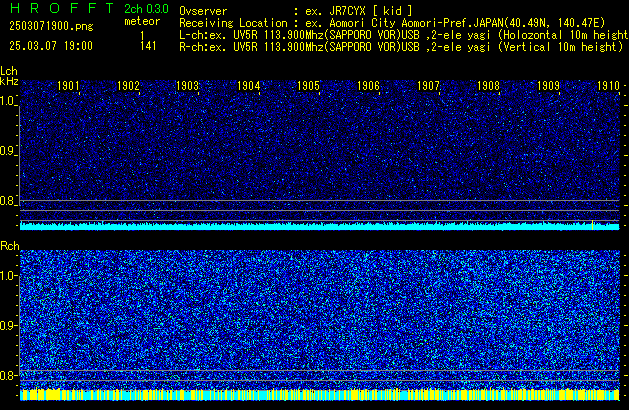Click the 1908 time marker
Image resolution: width=629 pixels, height=410 pixels.
click(488, 86)
